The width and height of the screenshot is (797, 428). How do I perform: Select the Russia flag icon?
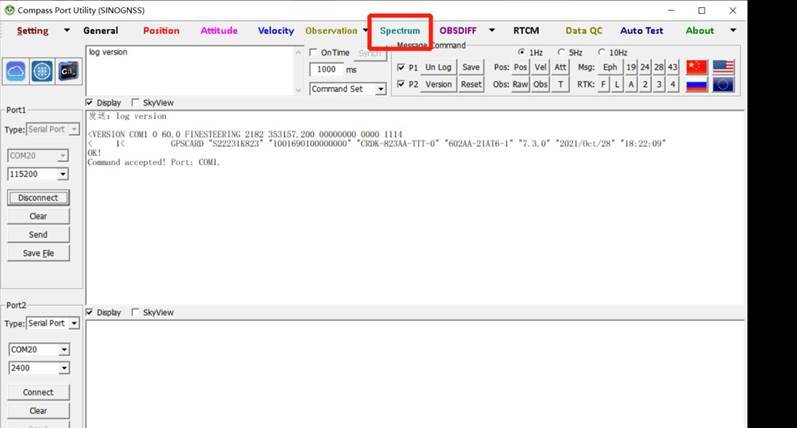696,84
